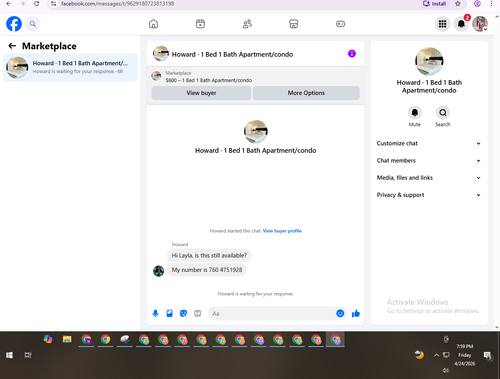Click the listing thumbnail in the chat center
Screen dimensions: 500x379
[256, 132]
